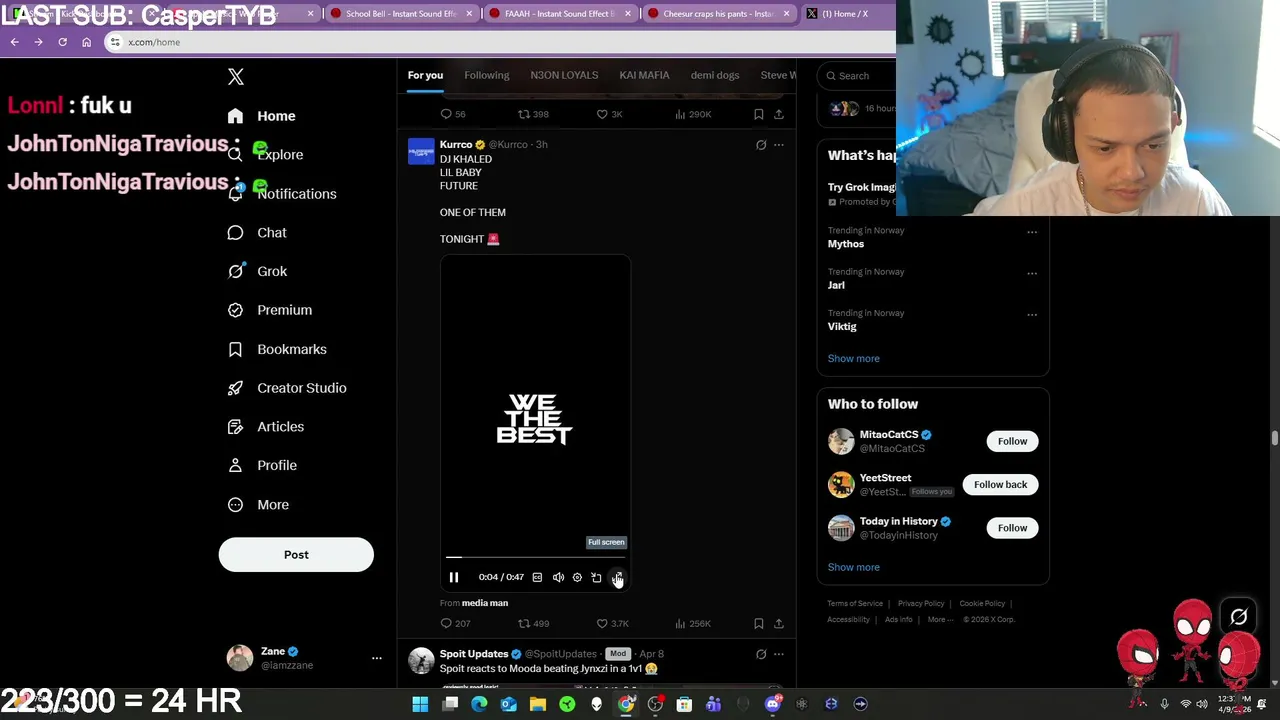This screenshot has width=1280, height=720.
Task: Open Terms of Service link
Action: pyautogui.click(x=855, y=603)
